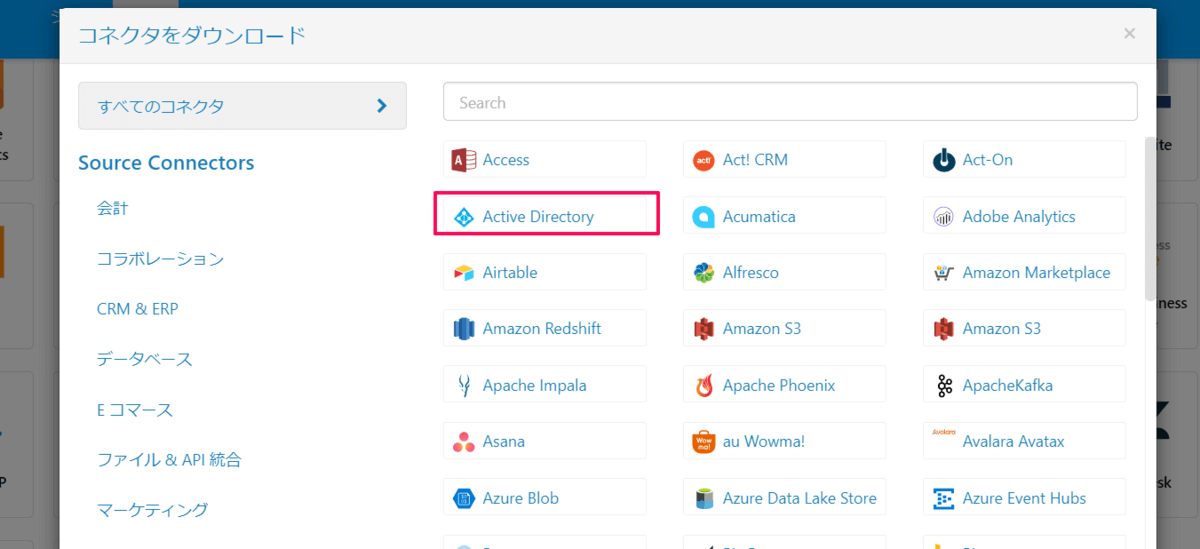The image size is (1200, 549).
Task: Click the Azure Event Hubs icon
Action: [944, 498]
